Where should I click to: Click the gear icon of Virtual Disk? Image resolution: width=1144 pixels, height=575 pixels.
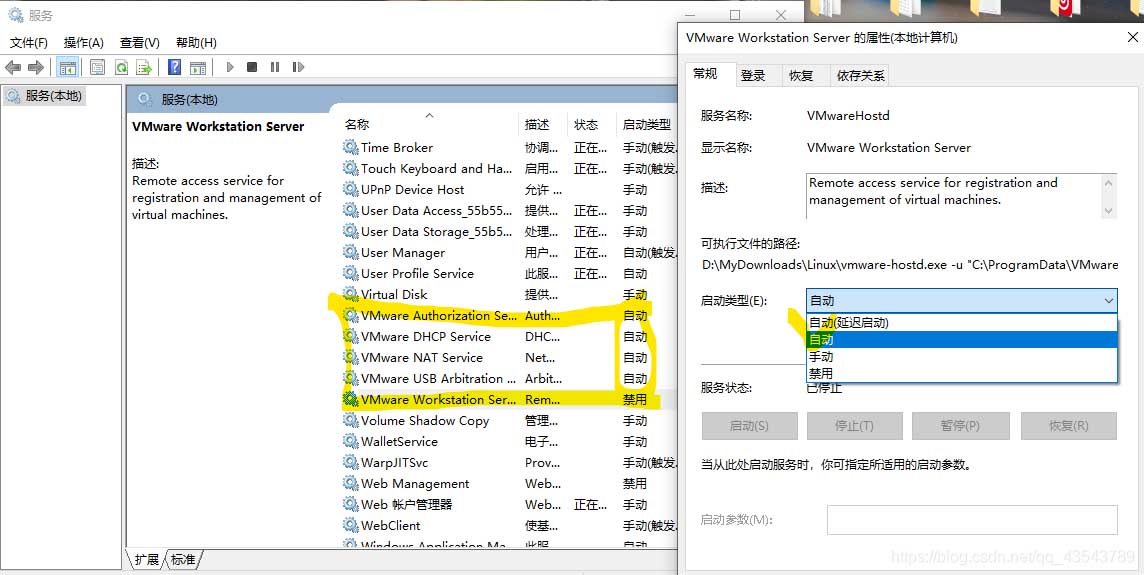[350, 295]
